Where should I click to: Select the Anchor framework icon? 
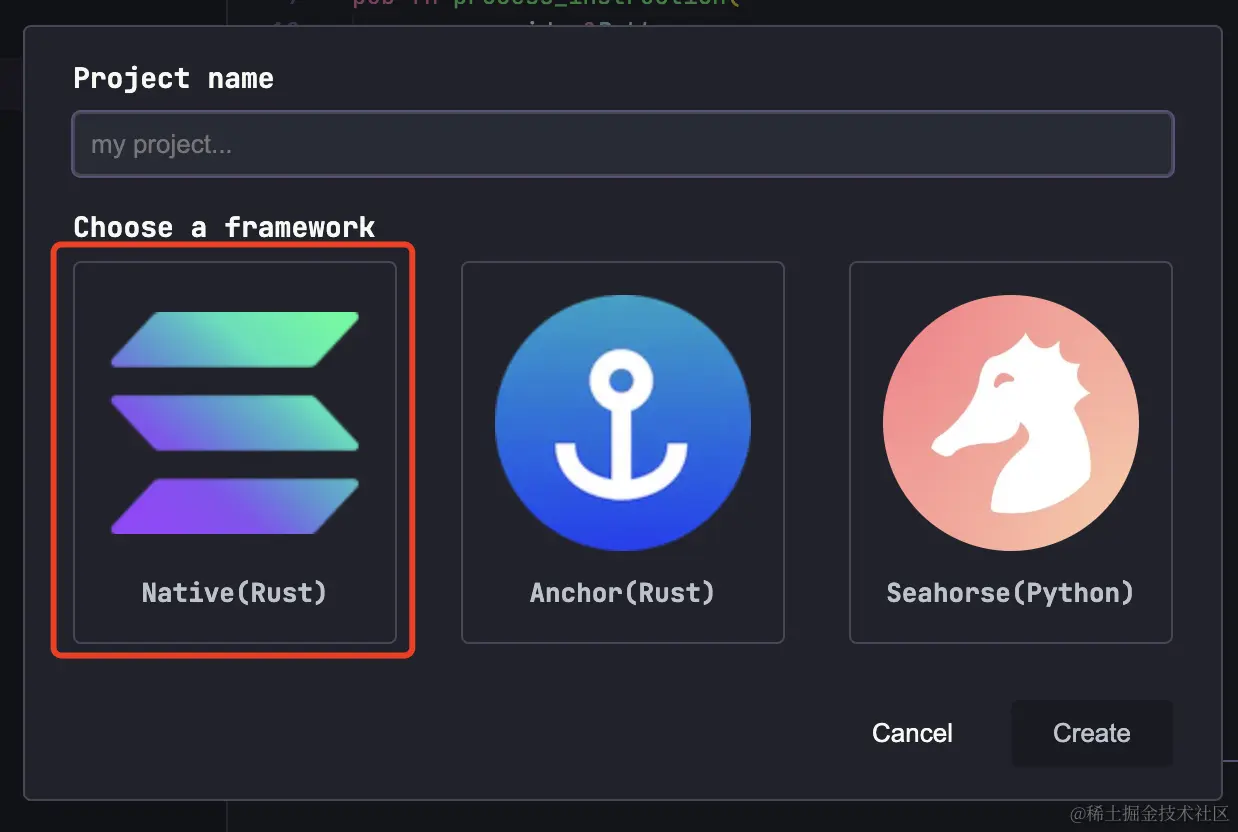pyautogui.click(x=622, y=423)
